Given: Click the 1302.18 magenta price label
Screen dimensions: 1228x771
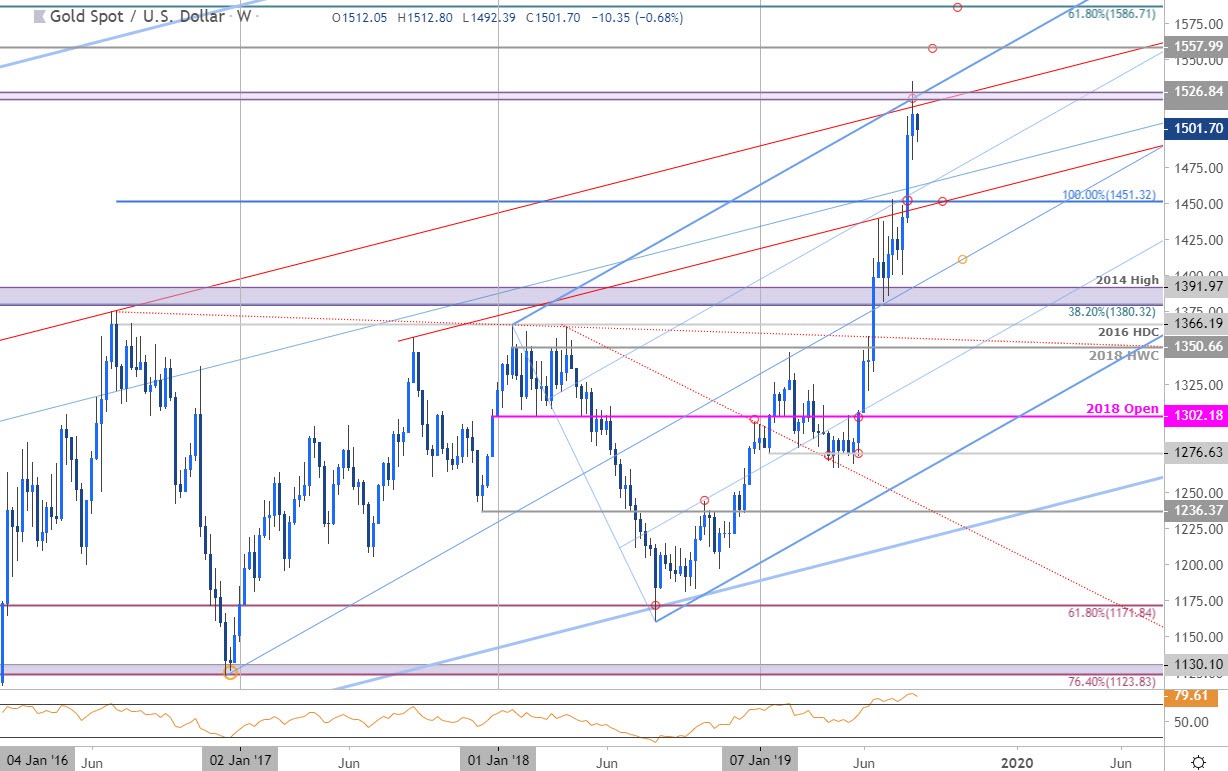Looking at the screenshot, I should coord(1197,416).
